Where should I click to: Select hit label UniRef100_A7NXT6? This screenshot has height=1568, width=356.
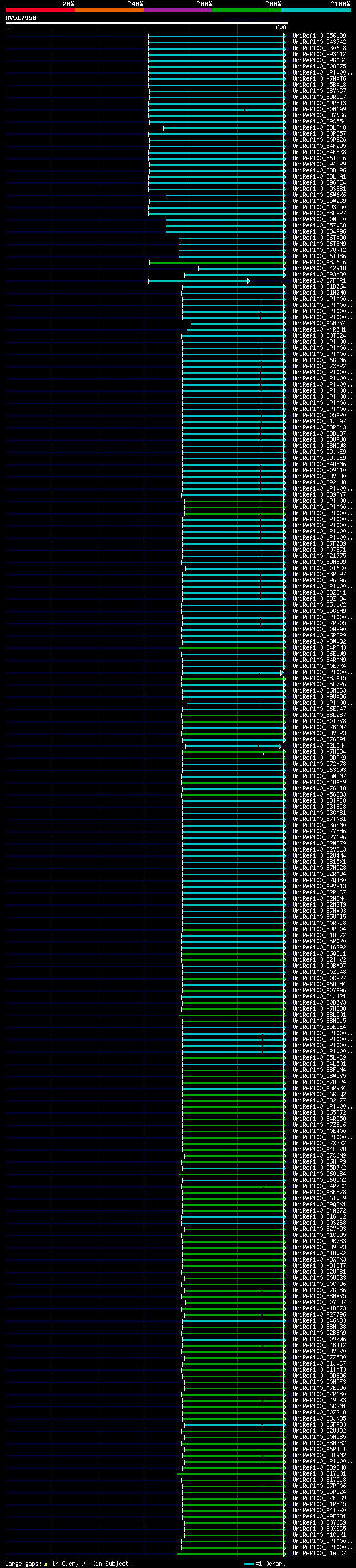pyautogui.click(x=319, y=78)
